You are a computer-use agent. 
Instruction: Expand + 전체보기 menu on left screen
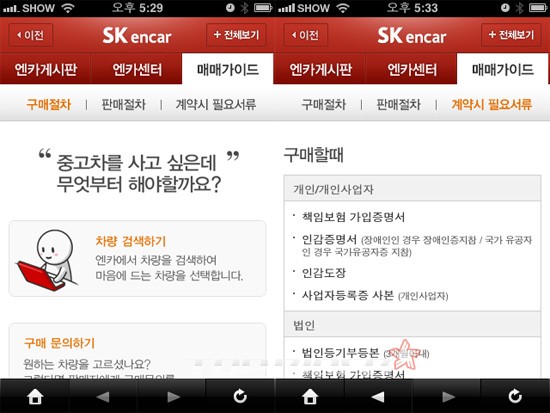(x=236, y=35)
